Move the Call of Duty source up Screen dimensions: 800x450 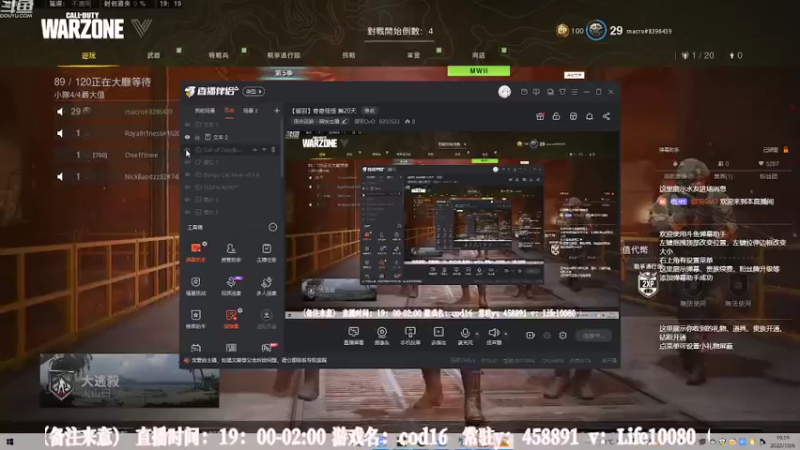[255, 149]
